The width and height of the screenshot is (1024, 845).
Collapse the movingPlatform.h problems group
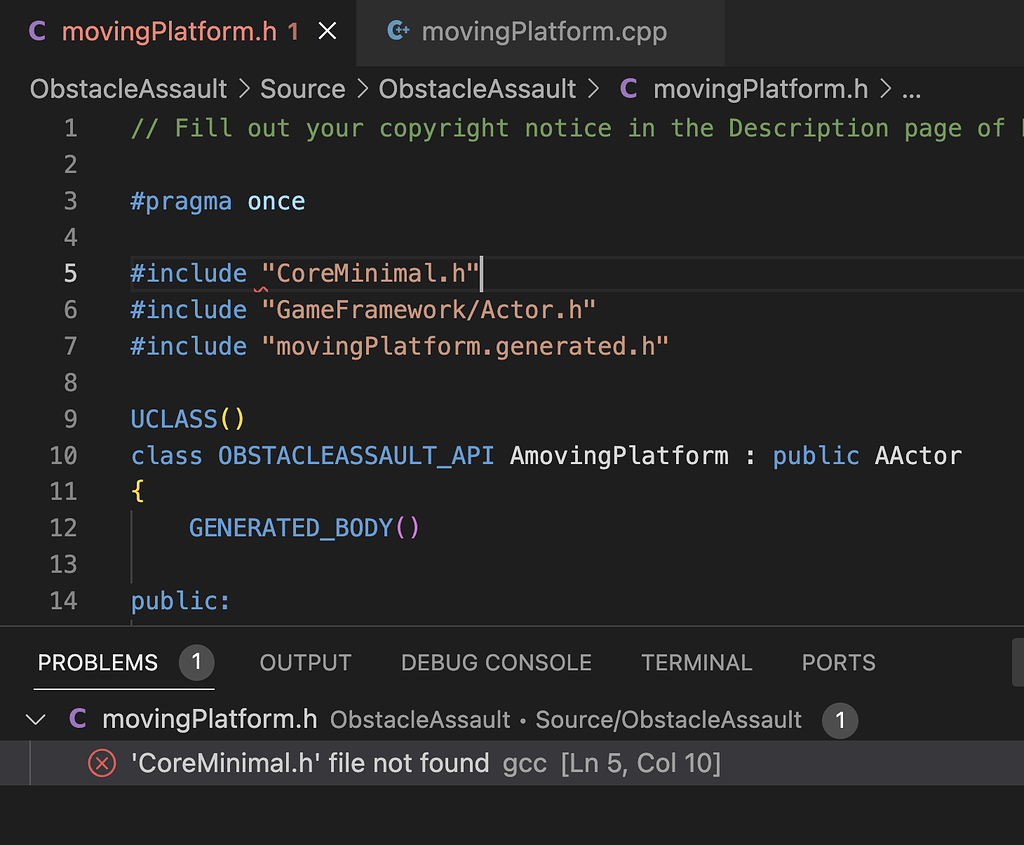[36, 719]
